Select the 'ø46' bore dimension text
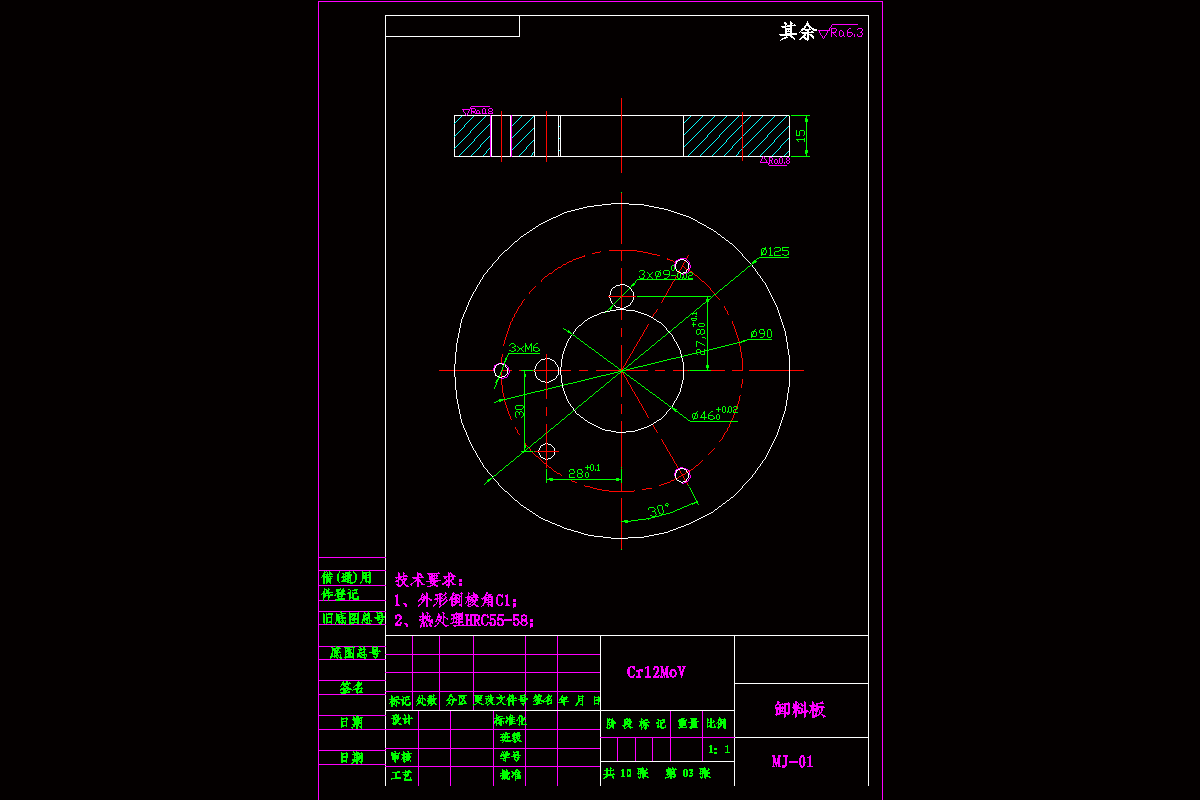1200x800 pixels. tap(713, 414)
